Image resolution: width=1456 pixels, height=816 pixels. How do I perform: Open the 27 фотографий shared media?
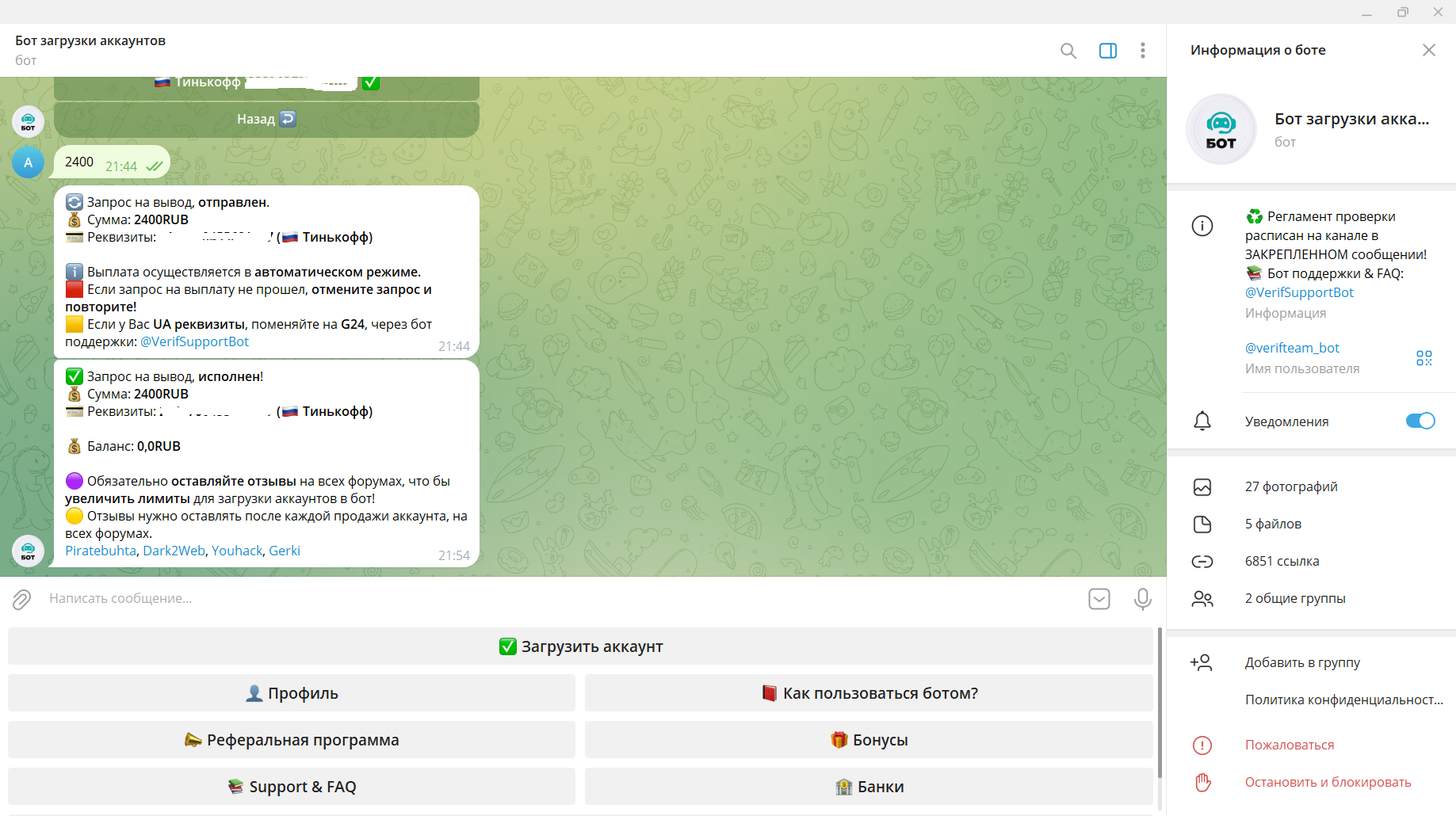[1290, 486]
